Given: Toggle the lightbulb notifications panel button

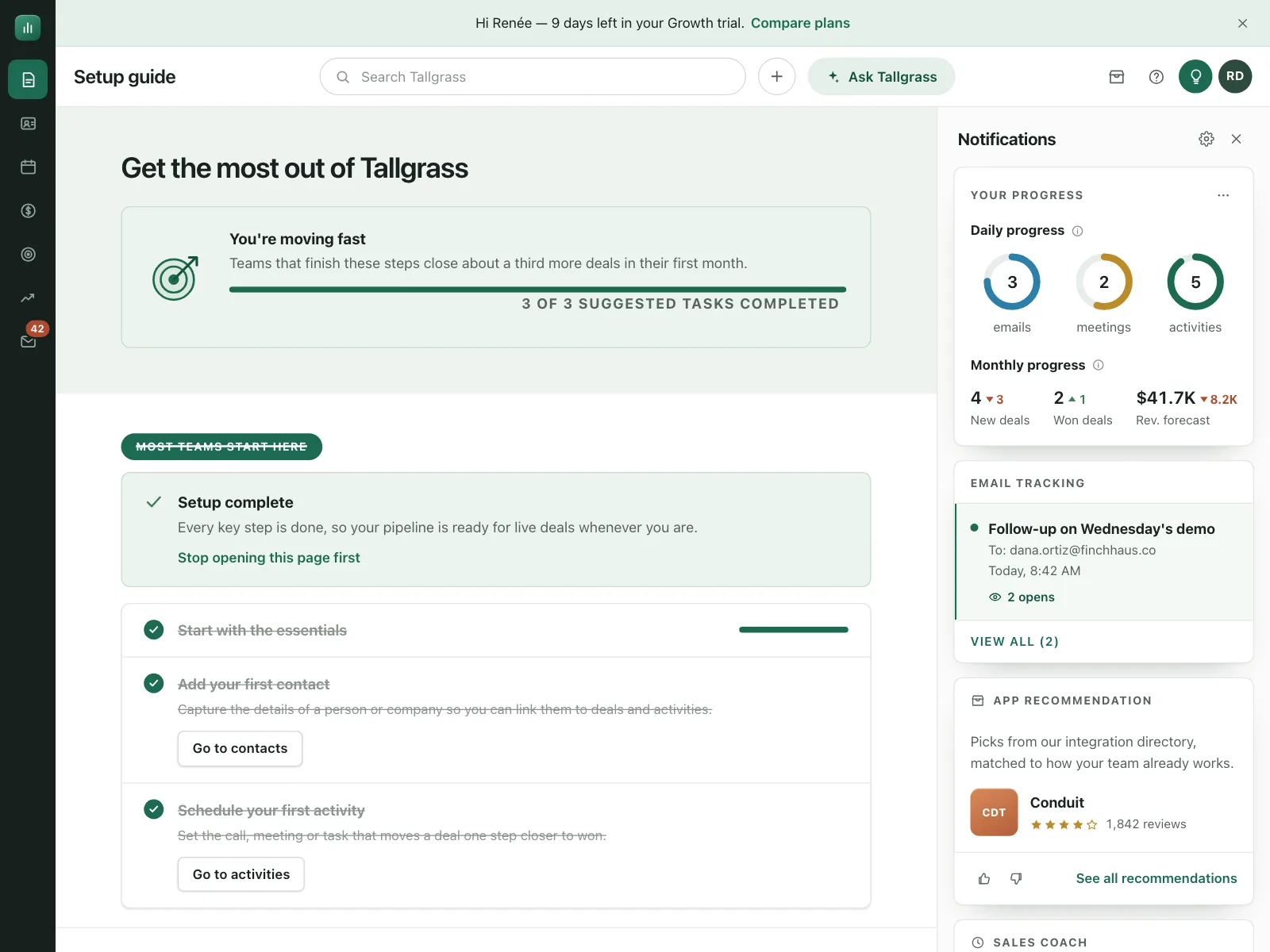Looking at the screenshot, I should [x=1195, y=76].
